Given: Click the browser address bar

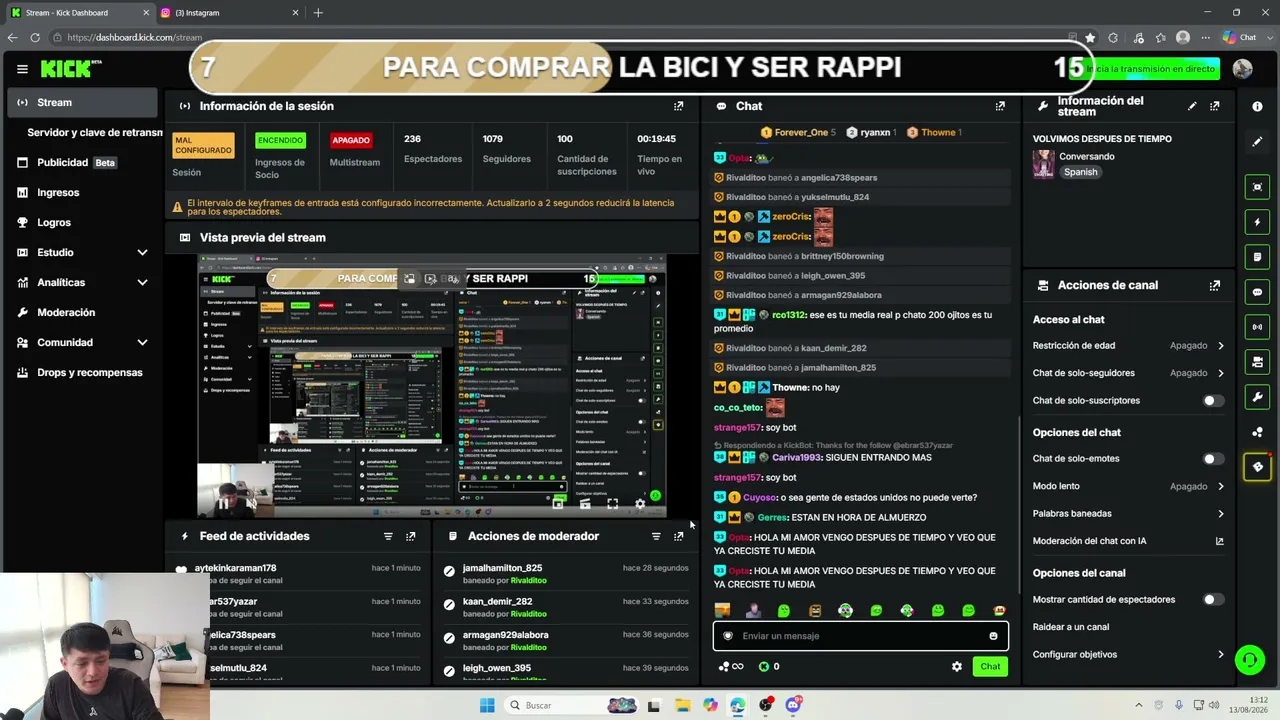Looking at the screenshot, I should (x=560, y=37).
